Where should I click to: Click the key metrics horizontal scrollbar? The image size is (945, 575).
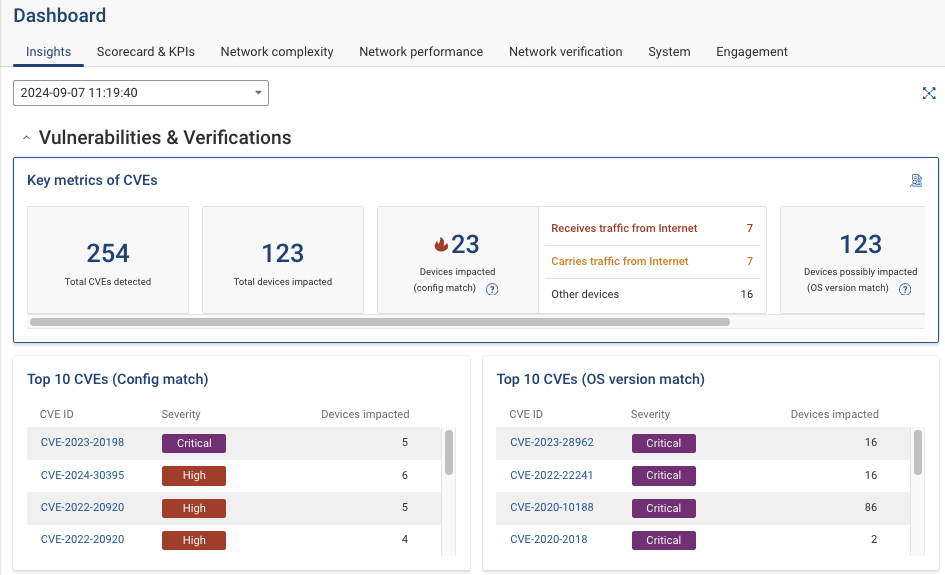(x=380, y=323)
